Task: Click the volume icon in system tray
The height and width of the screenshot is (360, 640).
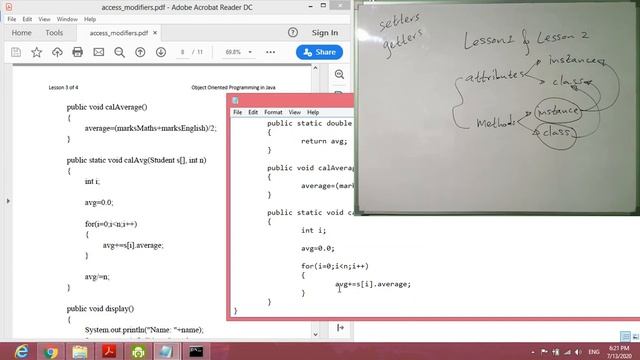Action: (578, 352)
